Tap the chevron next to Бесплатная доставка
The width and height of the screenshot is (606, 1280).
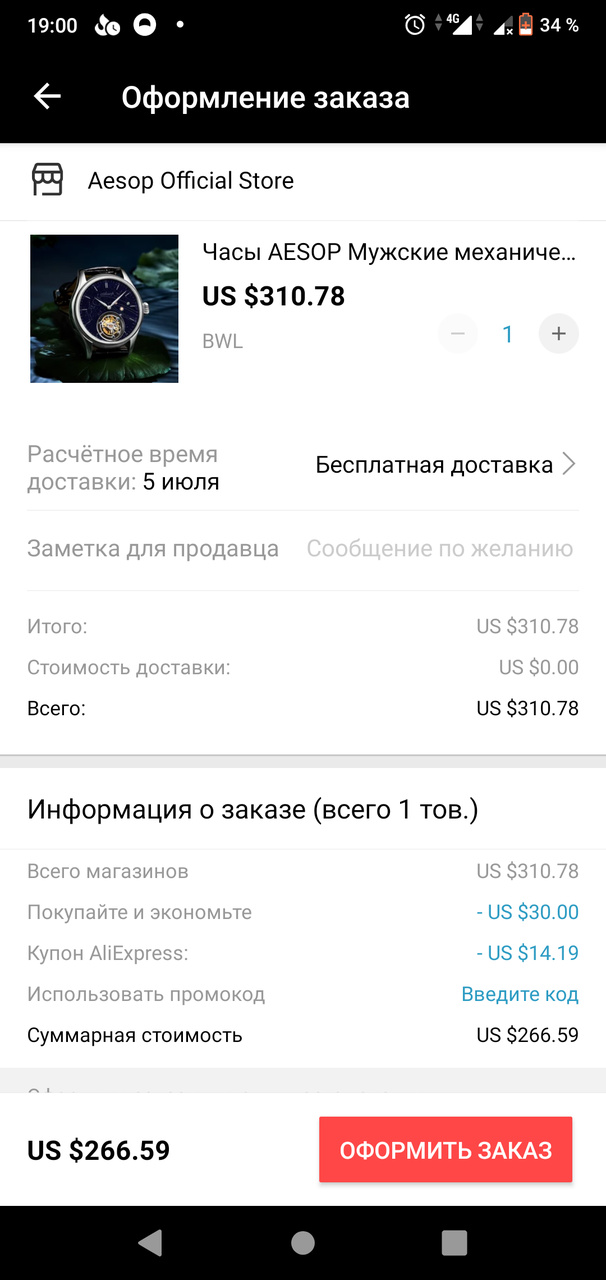tap(569, 465)
